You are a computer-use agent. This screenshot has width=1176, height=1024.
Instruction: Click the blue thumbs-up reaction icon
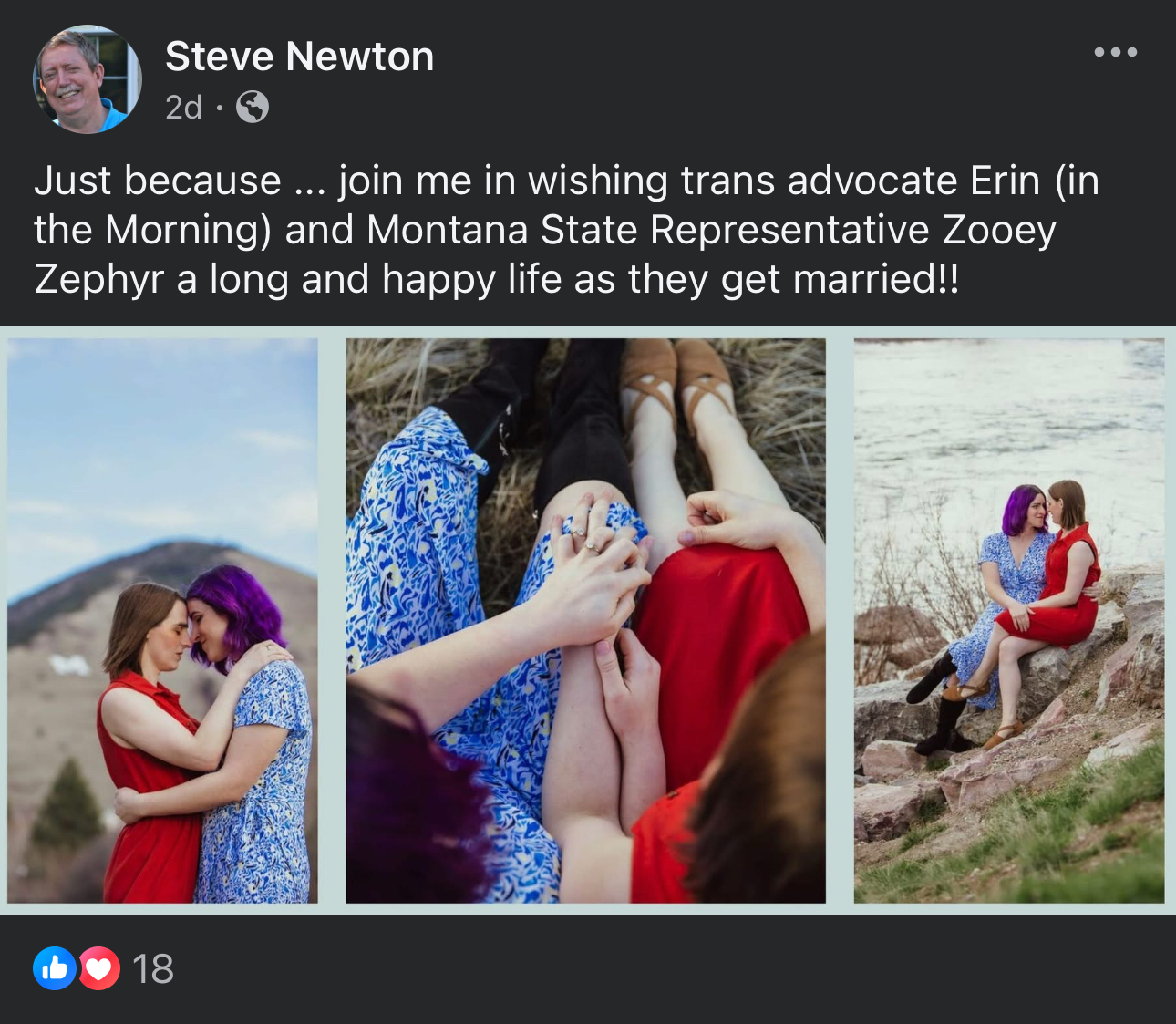(55, 968)
